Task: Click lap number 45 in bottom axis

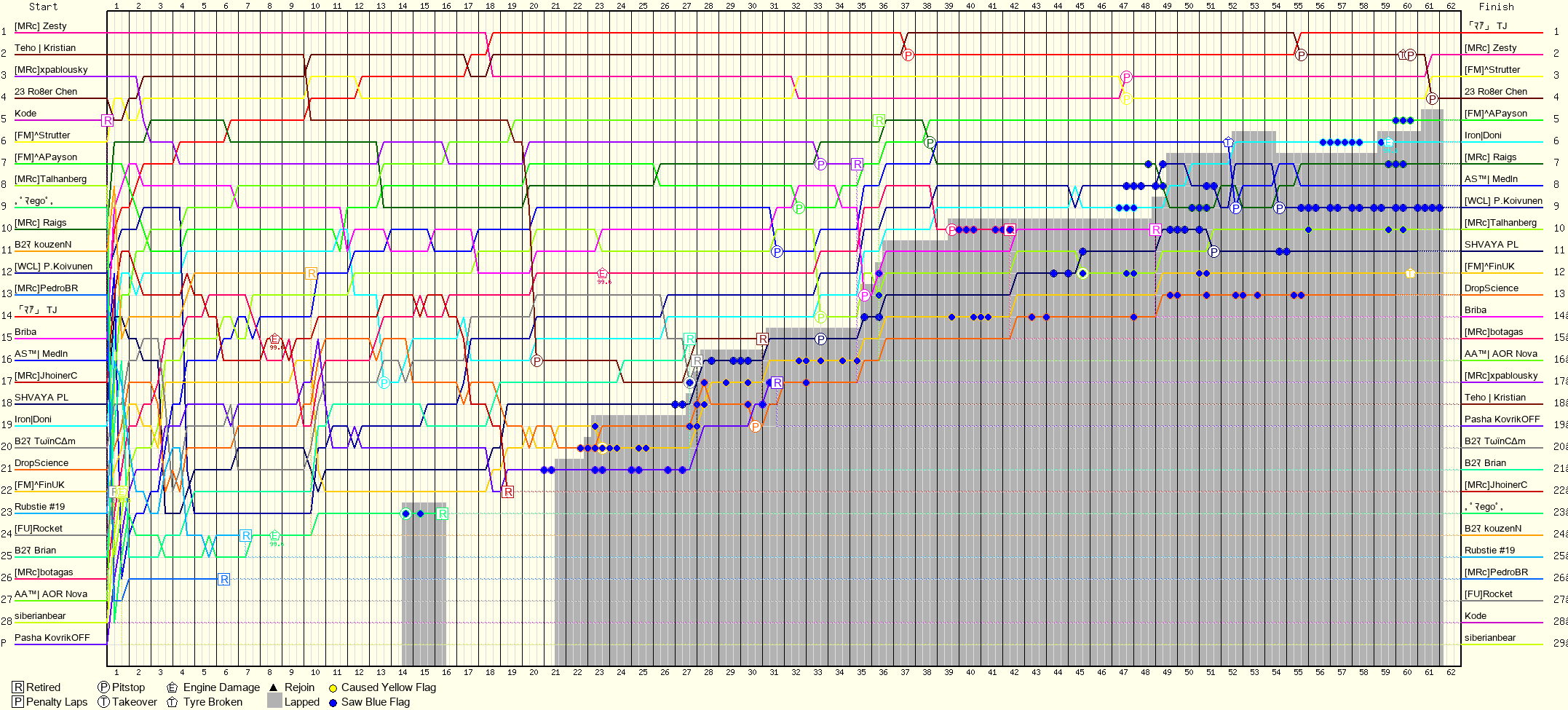Action: click(x=1080, y=671)
